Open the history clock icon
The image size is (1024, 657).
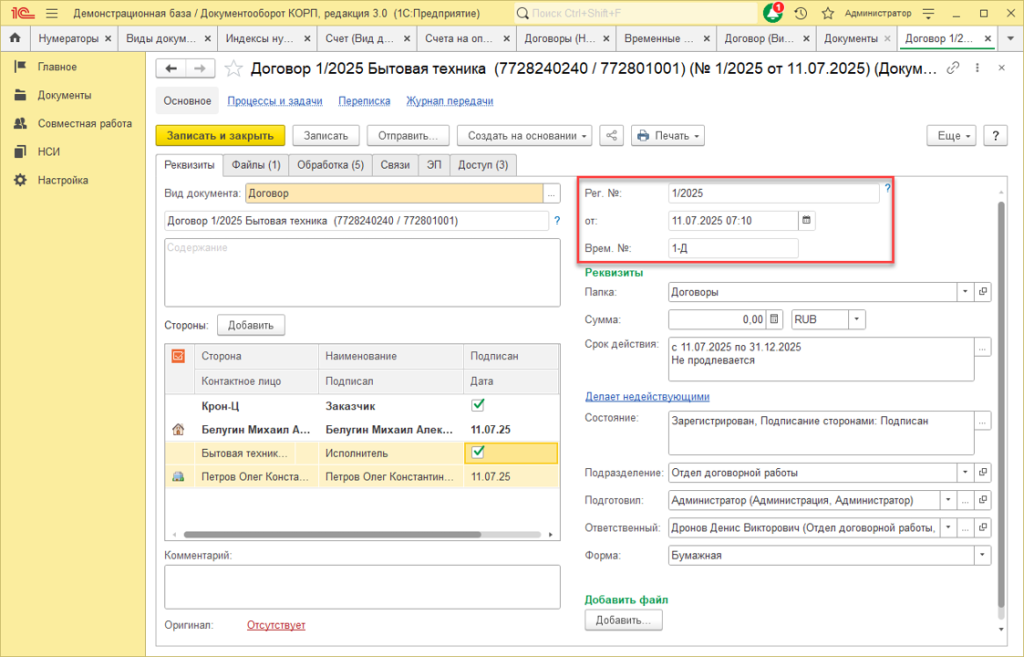[x=800, y=14]
